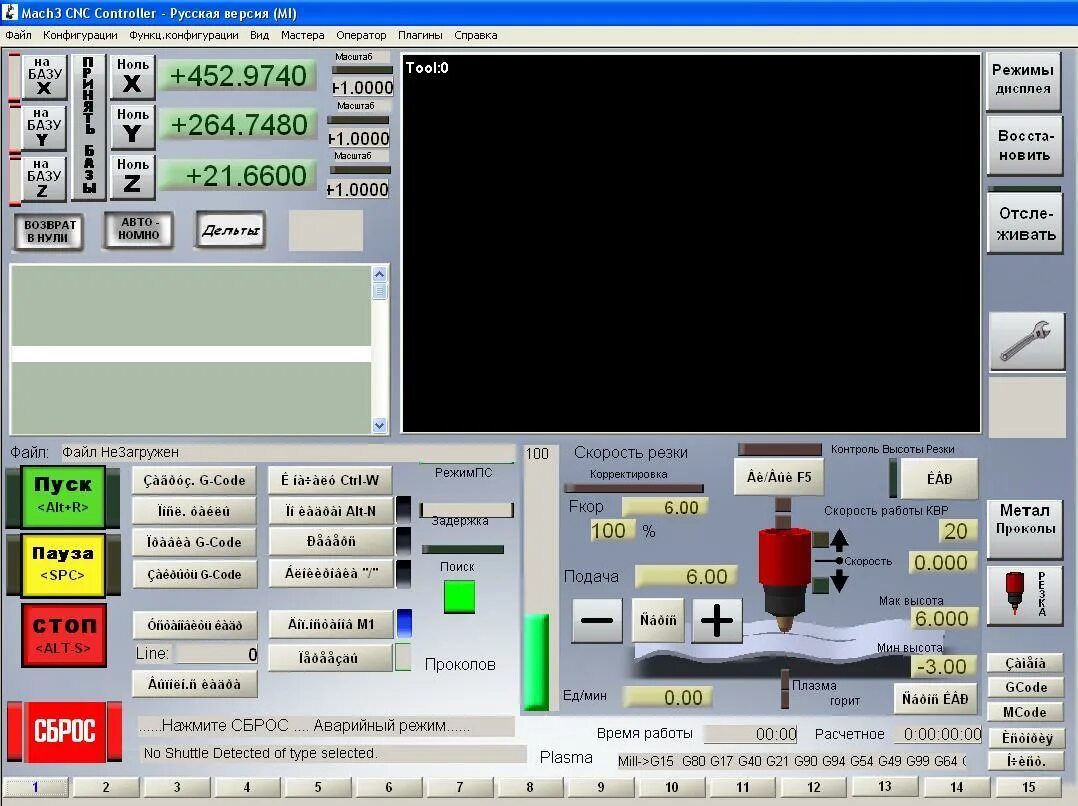Toggle the block delete "/" button

[x=331, y=573]
